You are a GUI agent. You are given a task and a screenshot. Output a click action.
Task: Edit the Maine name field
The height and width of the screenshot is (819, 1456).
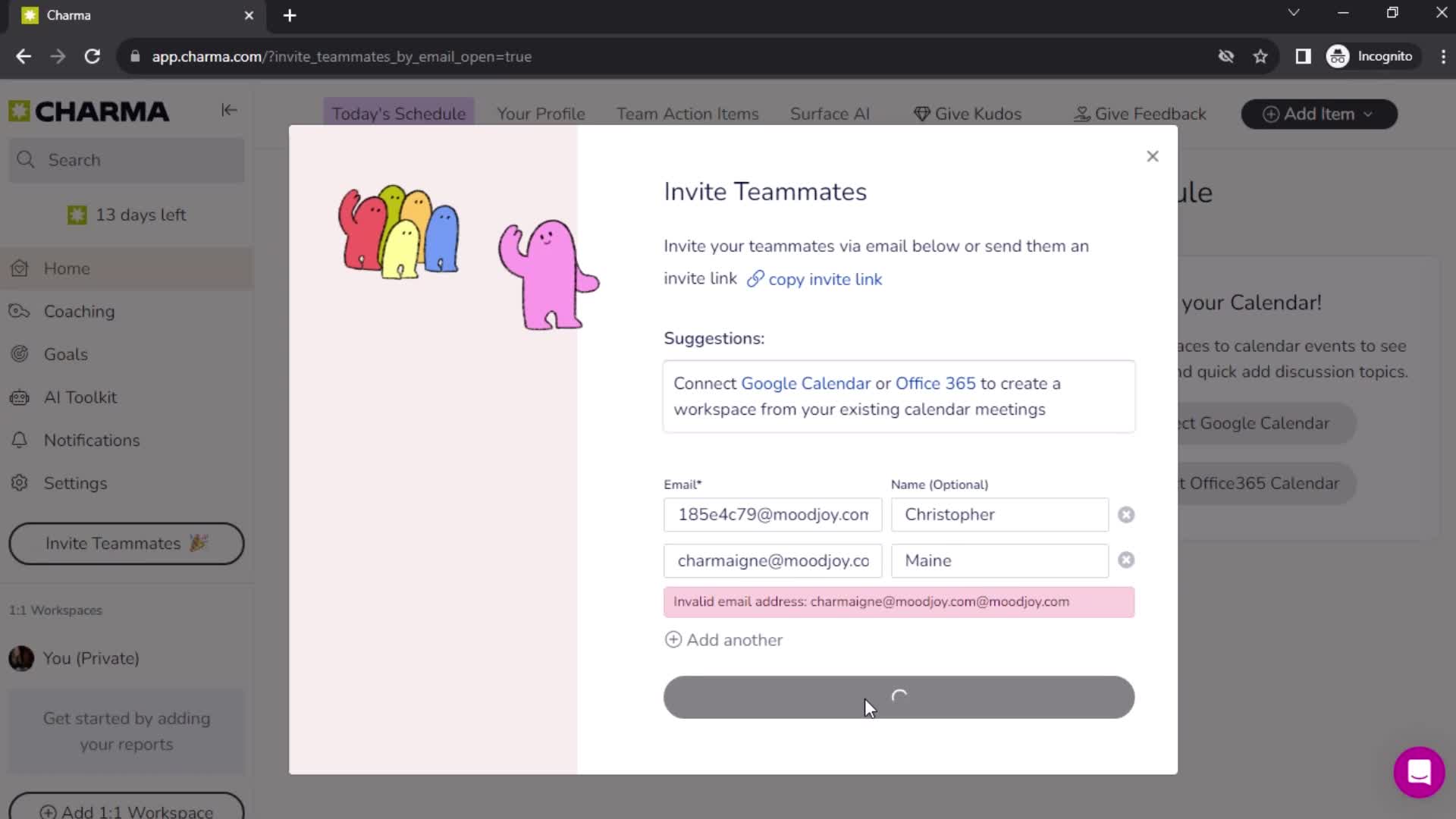point(999,561)
